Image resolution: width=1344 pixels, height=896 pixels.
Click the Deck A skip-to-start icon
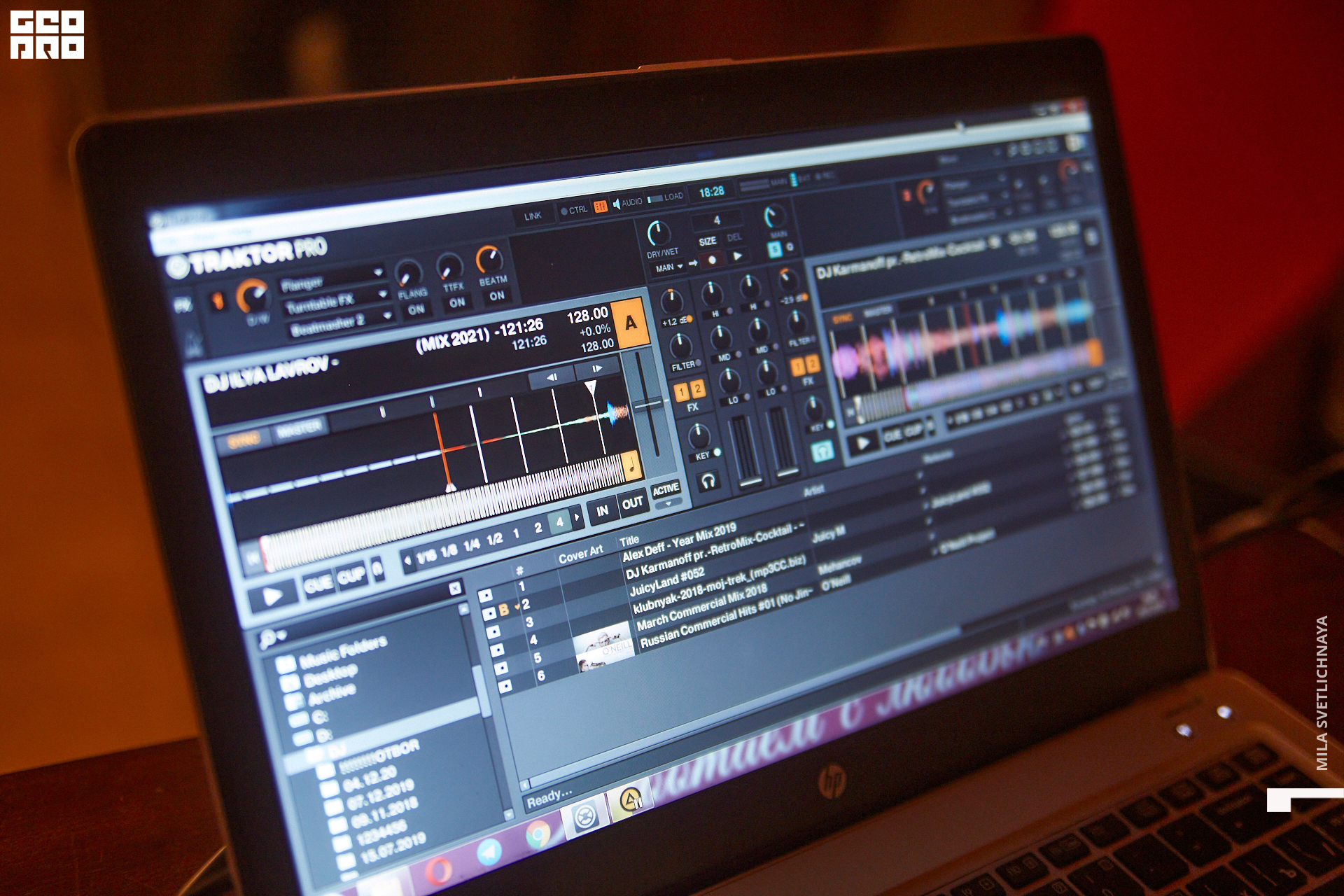pyautogui.click(x=252, y=558)
